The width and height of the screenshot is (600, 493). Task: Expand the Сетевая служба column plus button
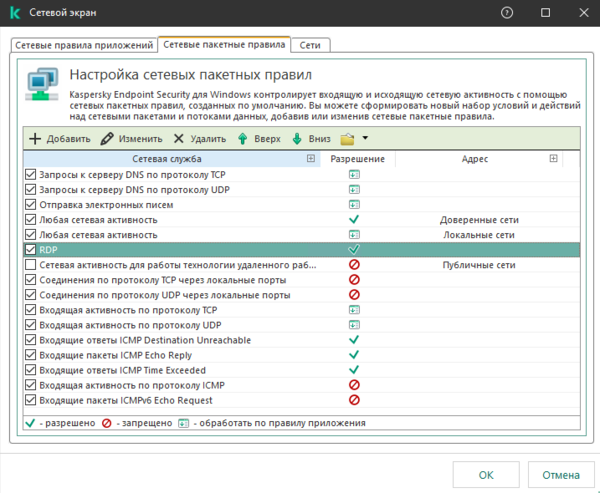pyautogui.click(x=311, y=159)
